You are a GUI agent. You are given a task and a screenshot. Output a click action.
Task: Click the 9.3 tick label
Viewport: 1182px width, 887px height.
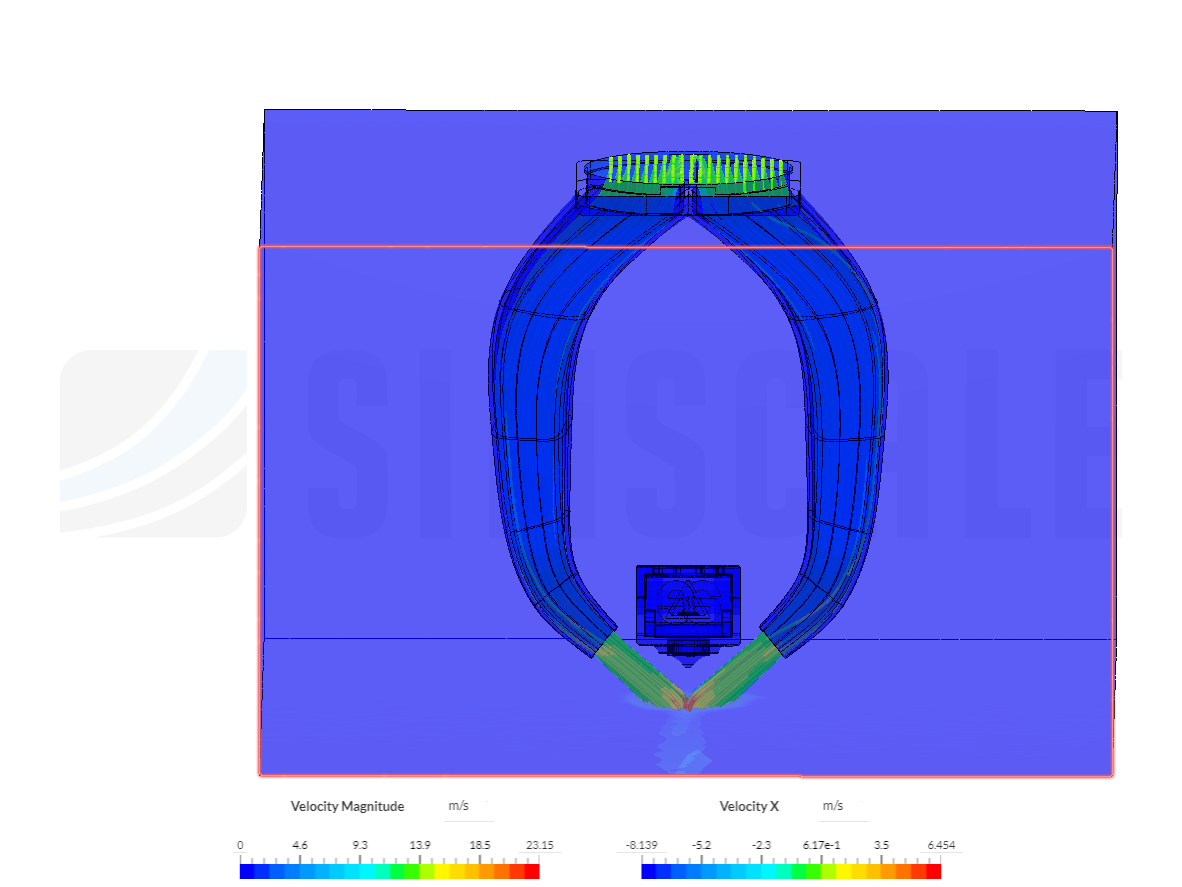click(360, 845)
